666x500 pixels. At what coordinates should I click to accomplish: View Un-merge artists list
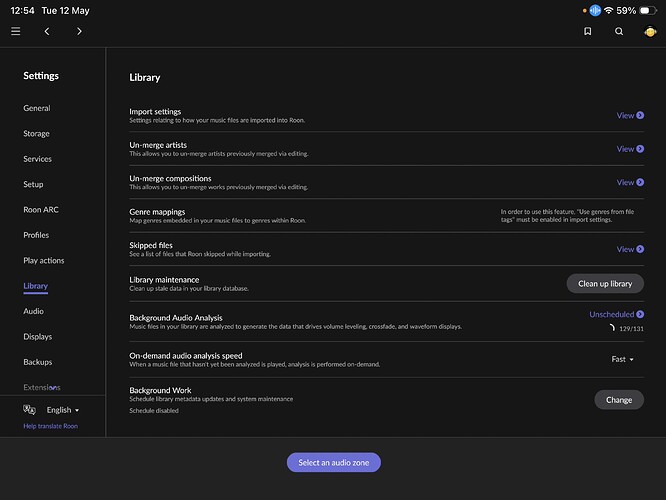(630, 149)
